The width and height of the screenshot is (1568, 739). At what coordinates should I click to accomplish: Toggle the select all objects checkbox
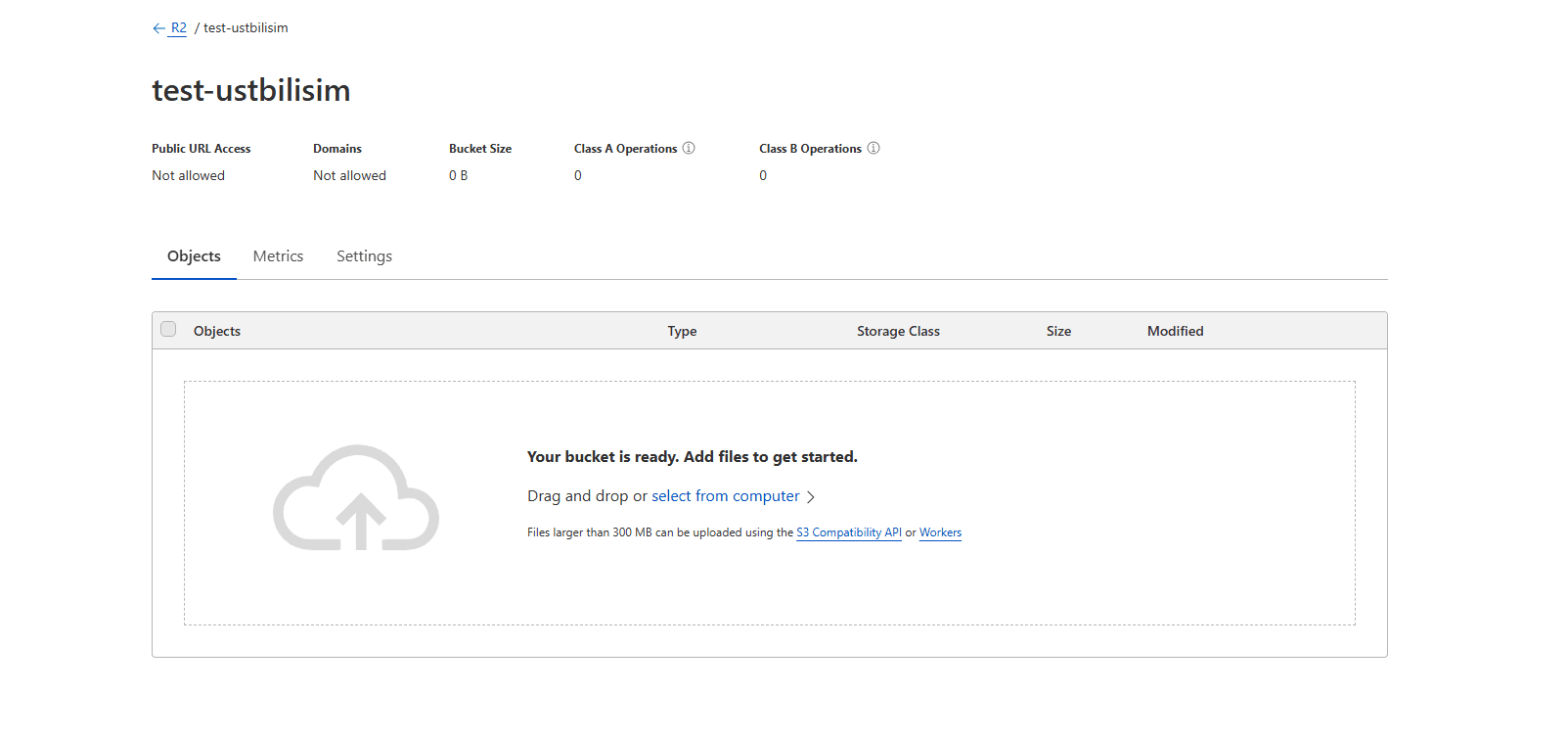(168, 330)
